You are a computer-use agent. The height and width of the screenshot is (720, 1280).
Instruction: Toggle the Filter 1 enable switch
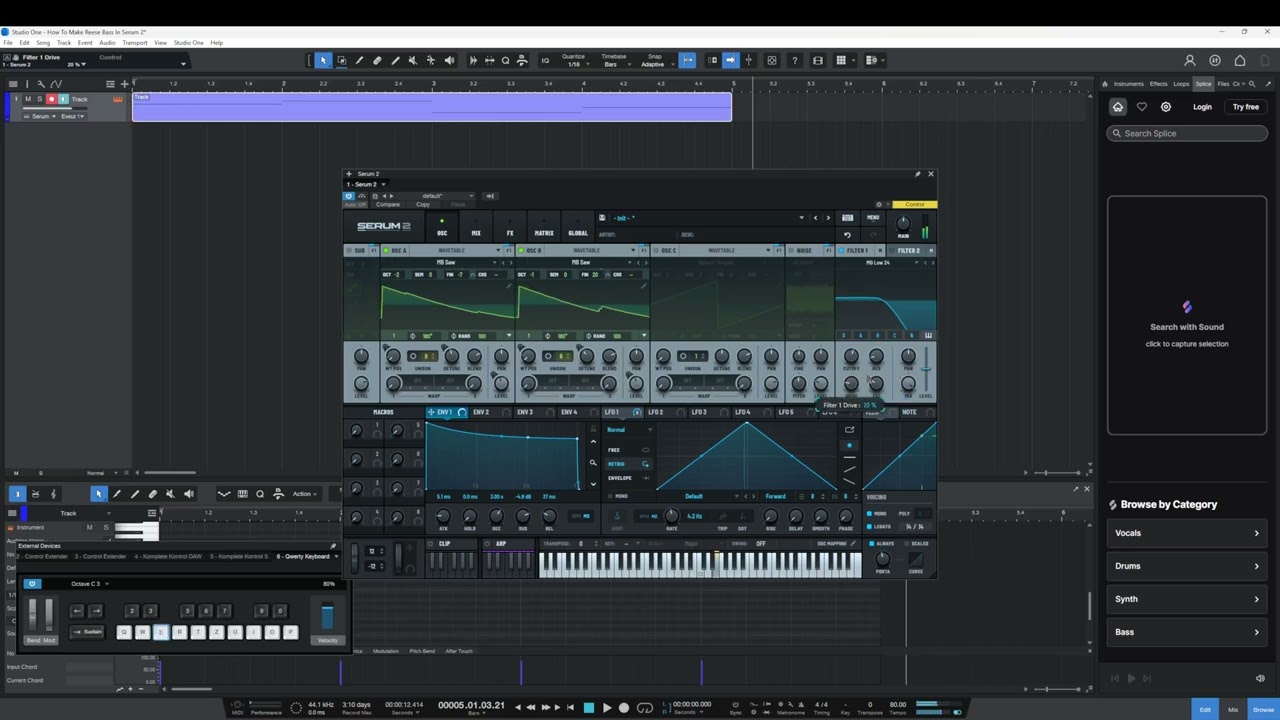coord(843,250)
